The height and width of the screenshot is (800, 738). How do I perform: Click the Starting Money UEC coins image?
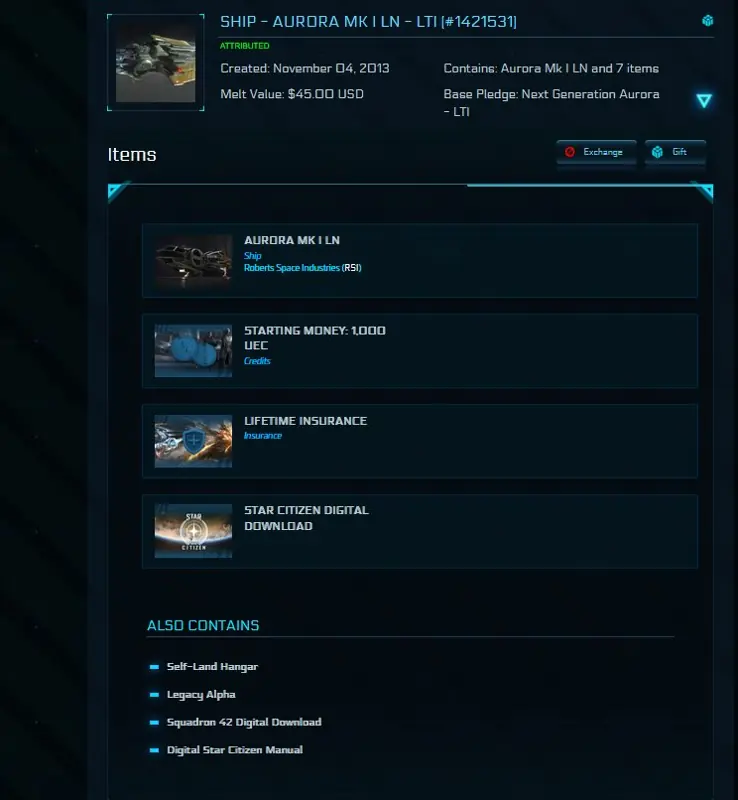pyautogui.click(x=193, y=351)
